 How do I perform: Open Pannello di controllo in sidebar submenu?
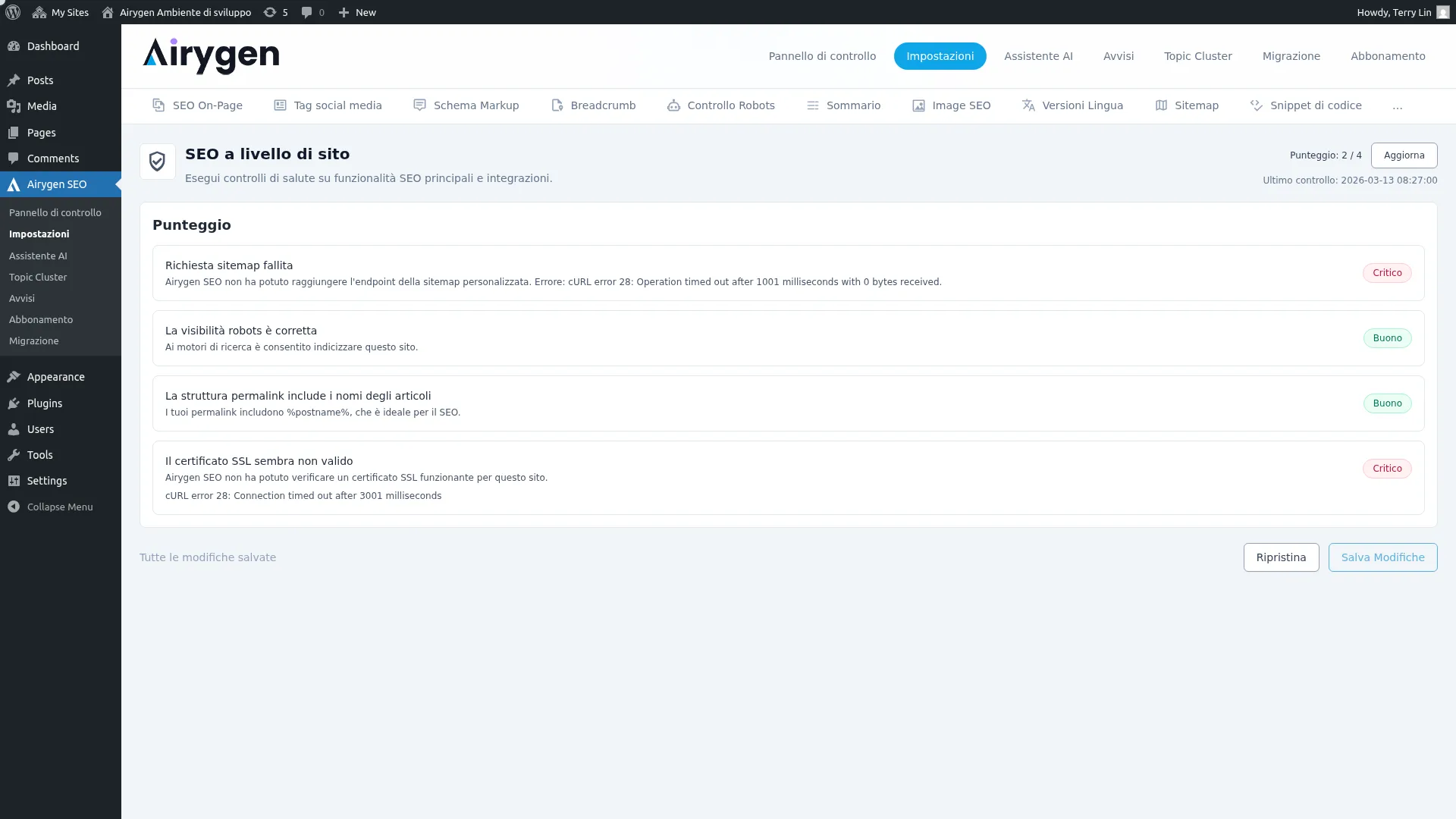click(55, 213)
